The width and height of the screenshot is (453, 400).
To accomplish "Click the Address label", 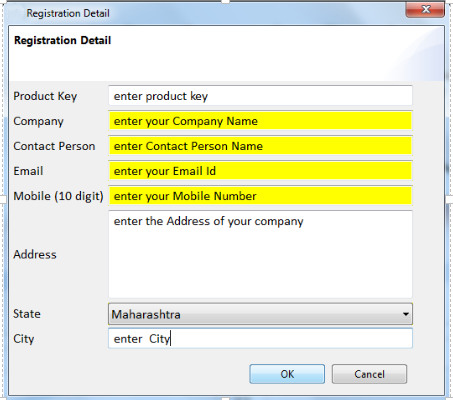I will pyautogui.click(x=35, y=254).
